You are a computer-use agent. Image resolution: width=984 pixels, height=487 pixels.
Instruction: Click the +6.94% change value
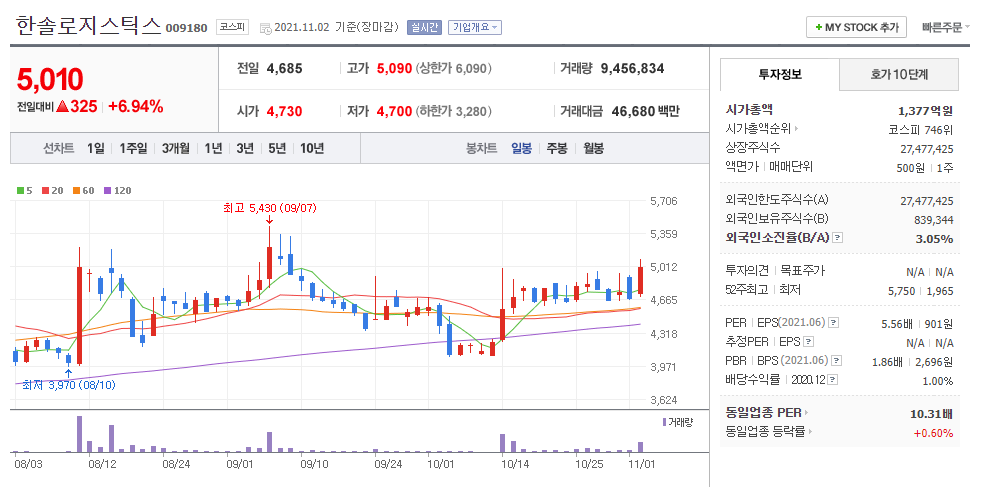click(x=136, y=107)
